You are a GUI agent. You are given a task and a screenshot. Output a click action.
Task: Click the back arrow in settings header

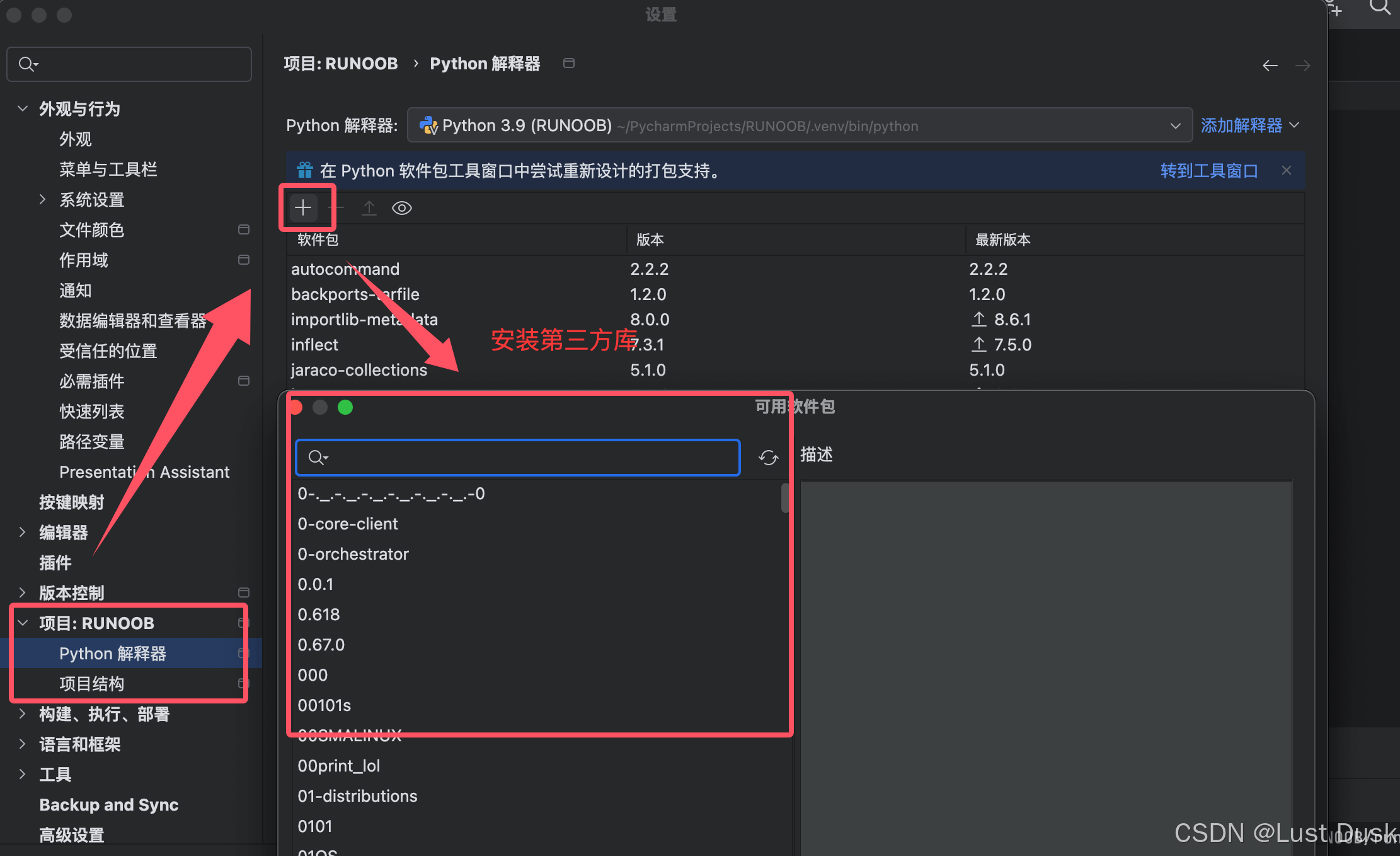(x=1270, y=66)
